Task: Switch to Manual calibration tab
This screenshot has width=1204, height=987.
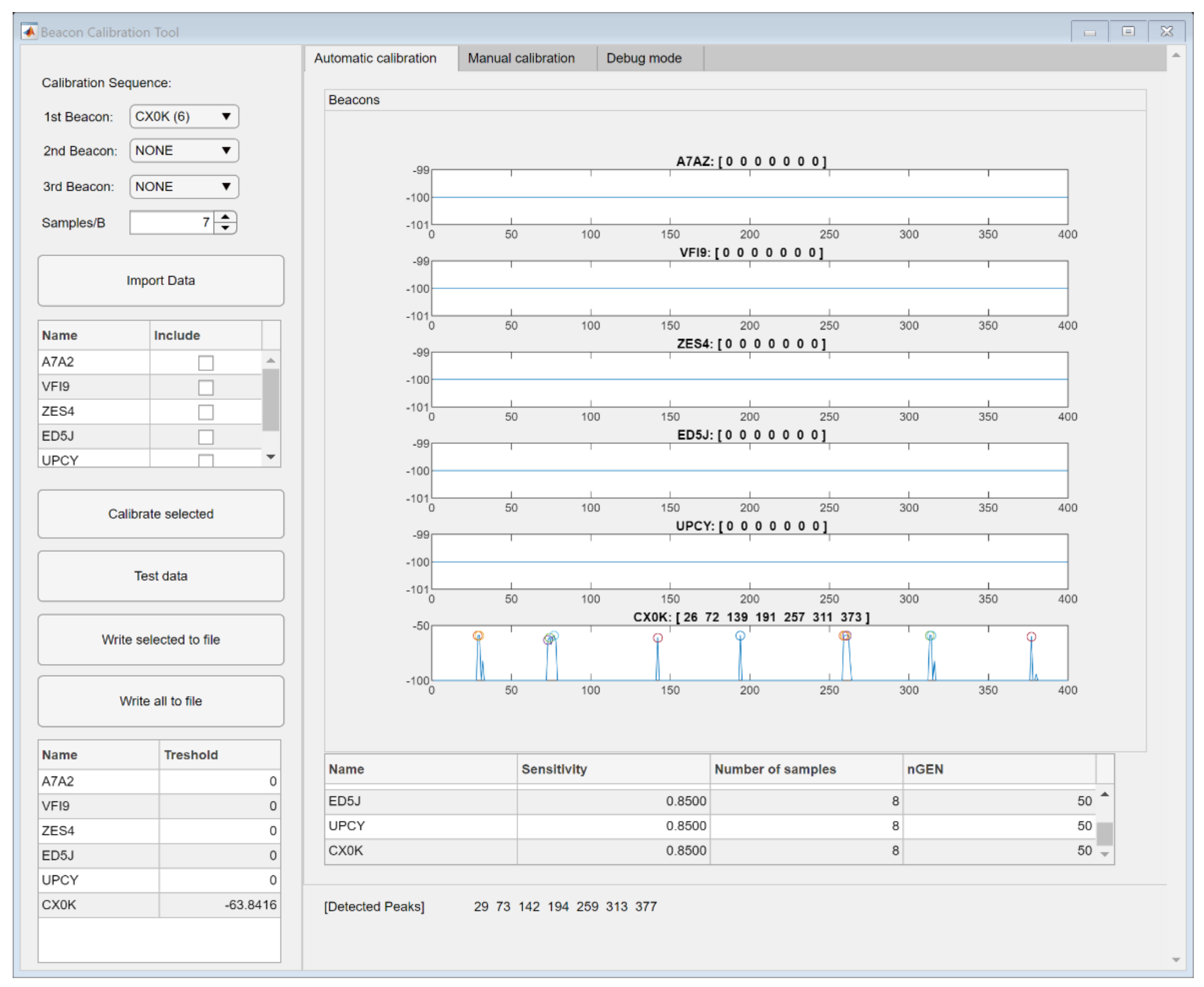Action: pos(520,58)
